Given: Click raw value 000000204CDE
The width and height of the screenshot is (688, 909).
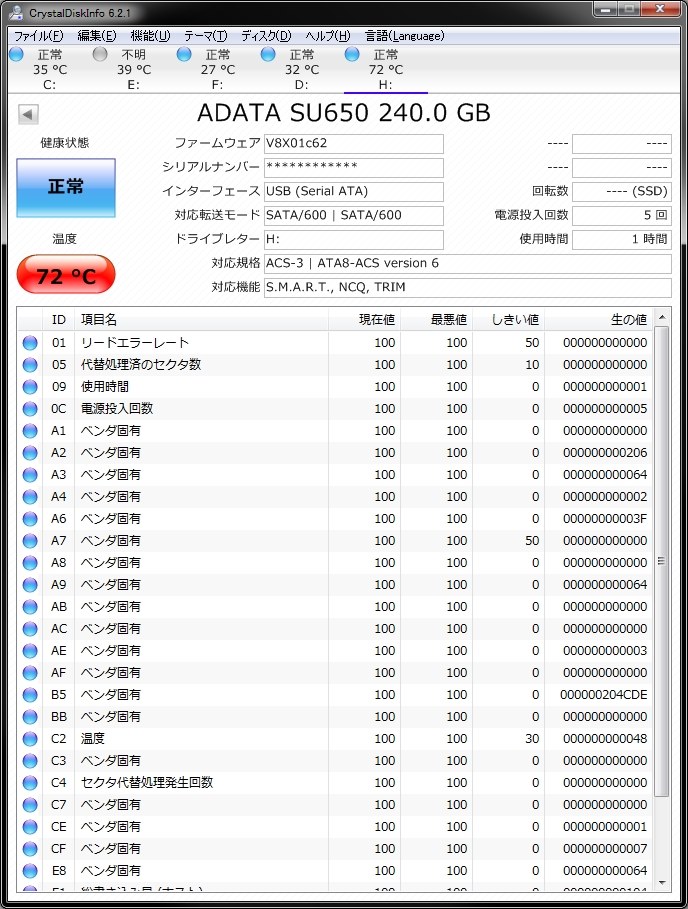Looking at the screenshot, I should (x=603, y=695).
